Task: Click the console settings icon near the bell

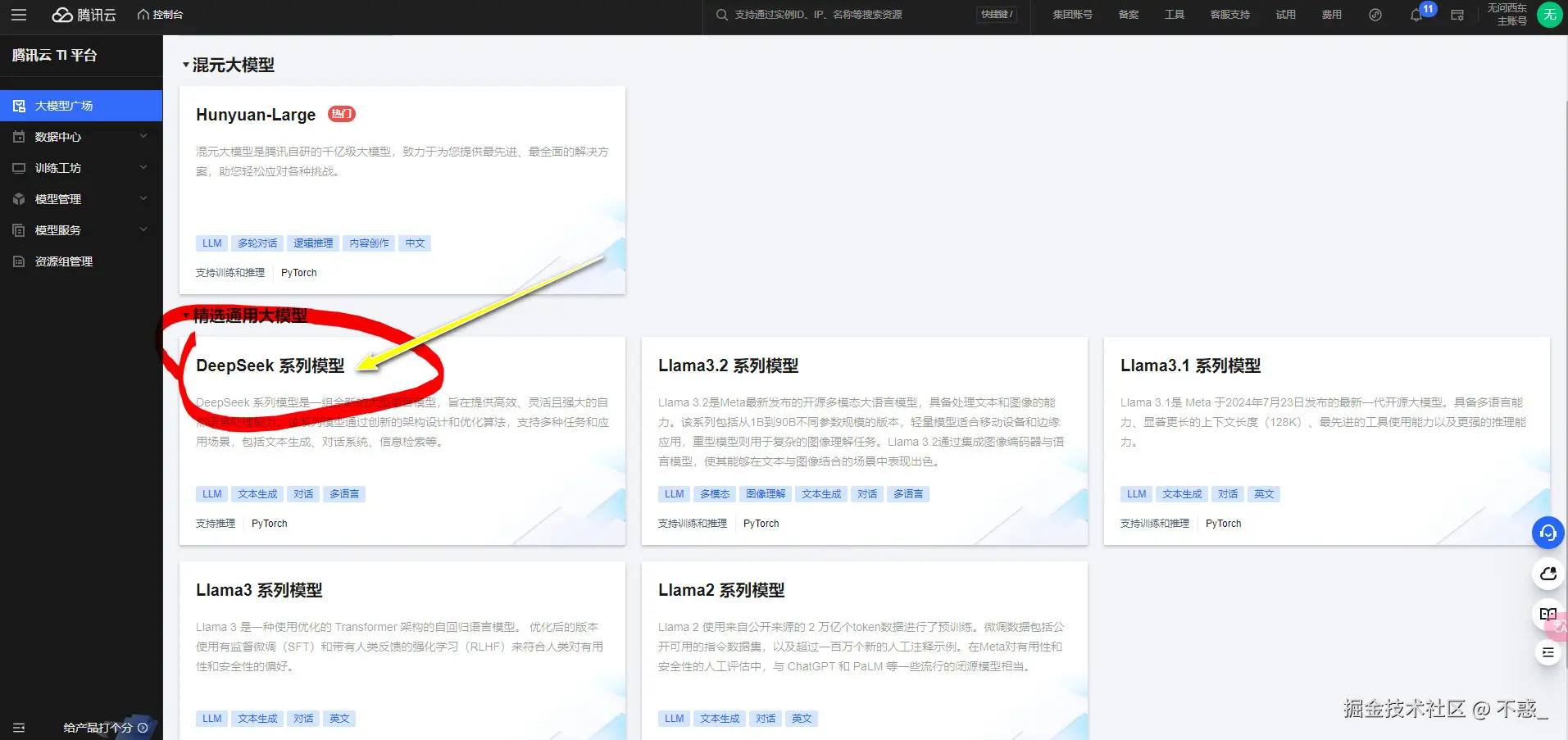Action: tap(1457, 15)
